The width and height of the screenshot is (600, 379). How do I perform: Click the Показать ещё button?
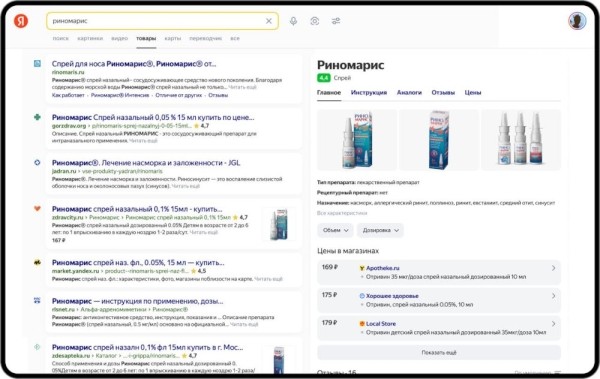439,353
